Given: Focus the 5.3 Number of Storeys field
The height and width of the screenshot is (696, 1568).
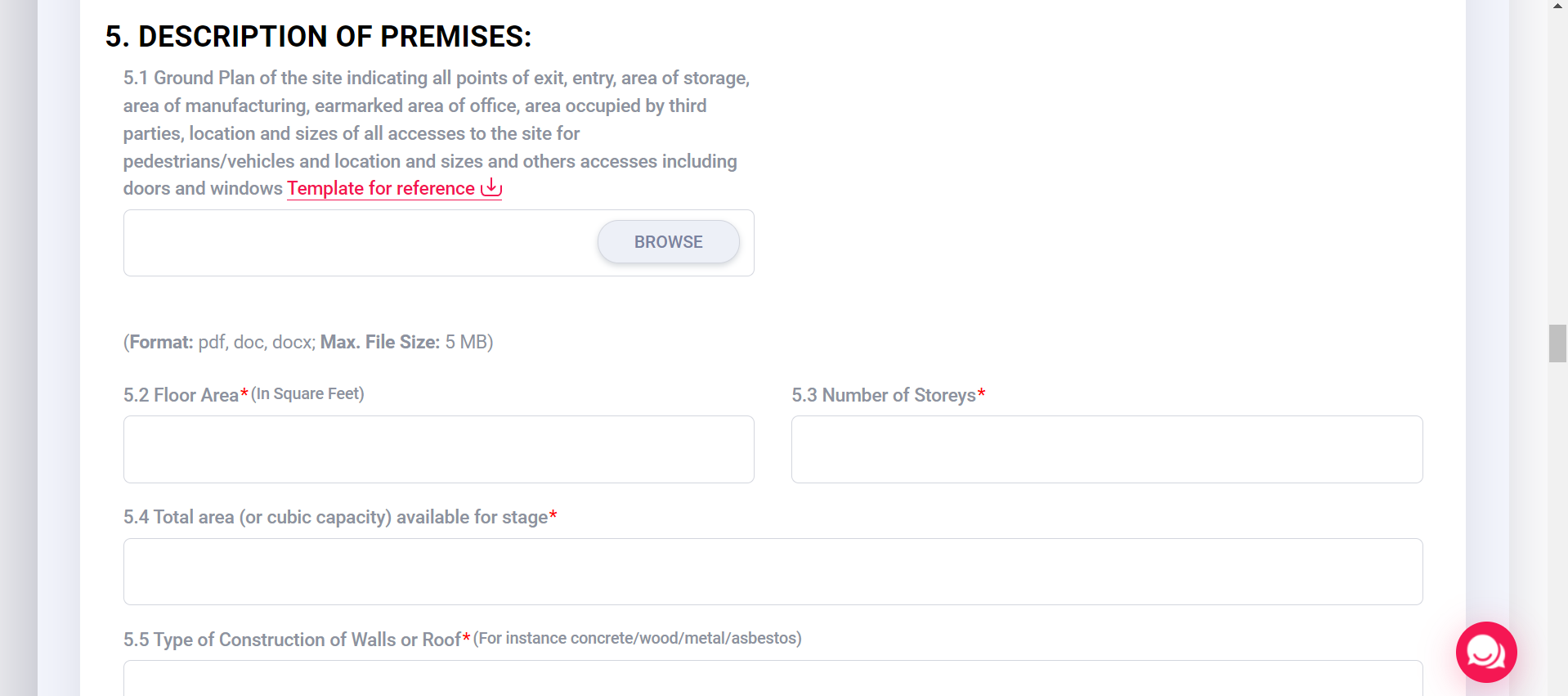Looking at the screenshot, I should pos(1107,449).
